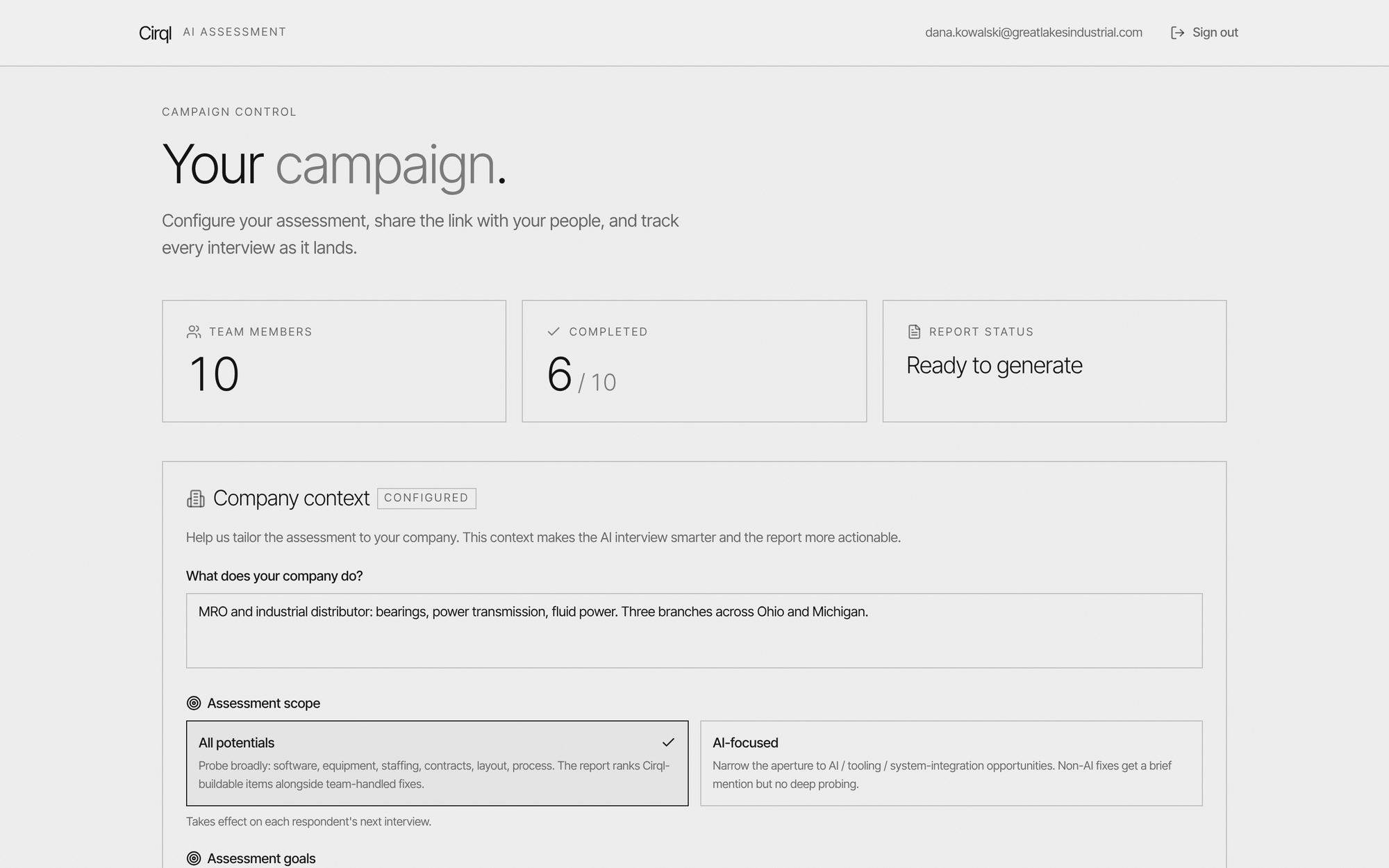Click the Team Members people icon
This screenshot has width=1389, height=868.
click(x=194, y=332)
